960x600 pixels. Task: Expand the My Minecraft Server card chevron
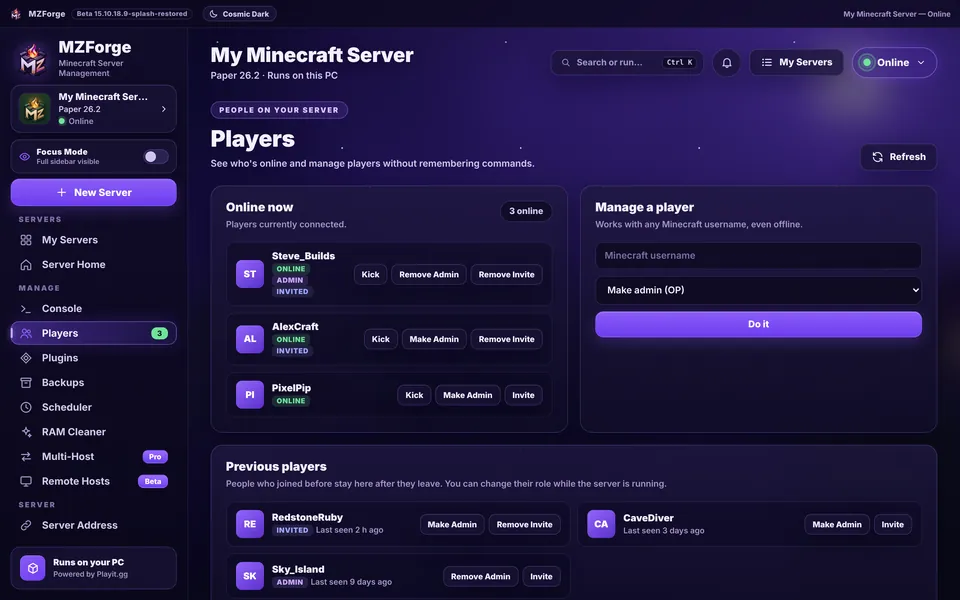click(x=163, y=109)
